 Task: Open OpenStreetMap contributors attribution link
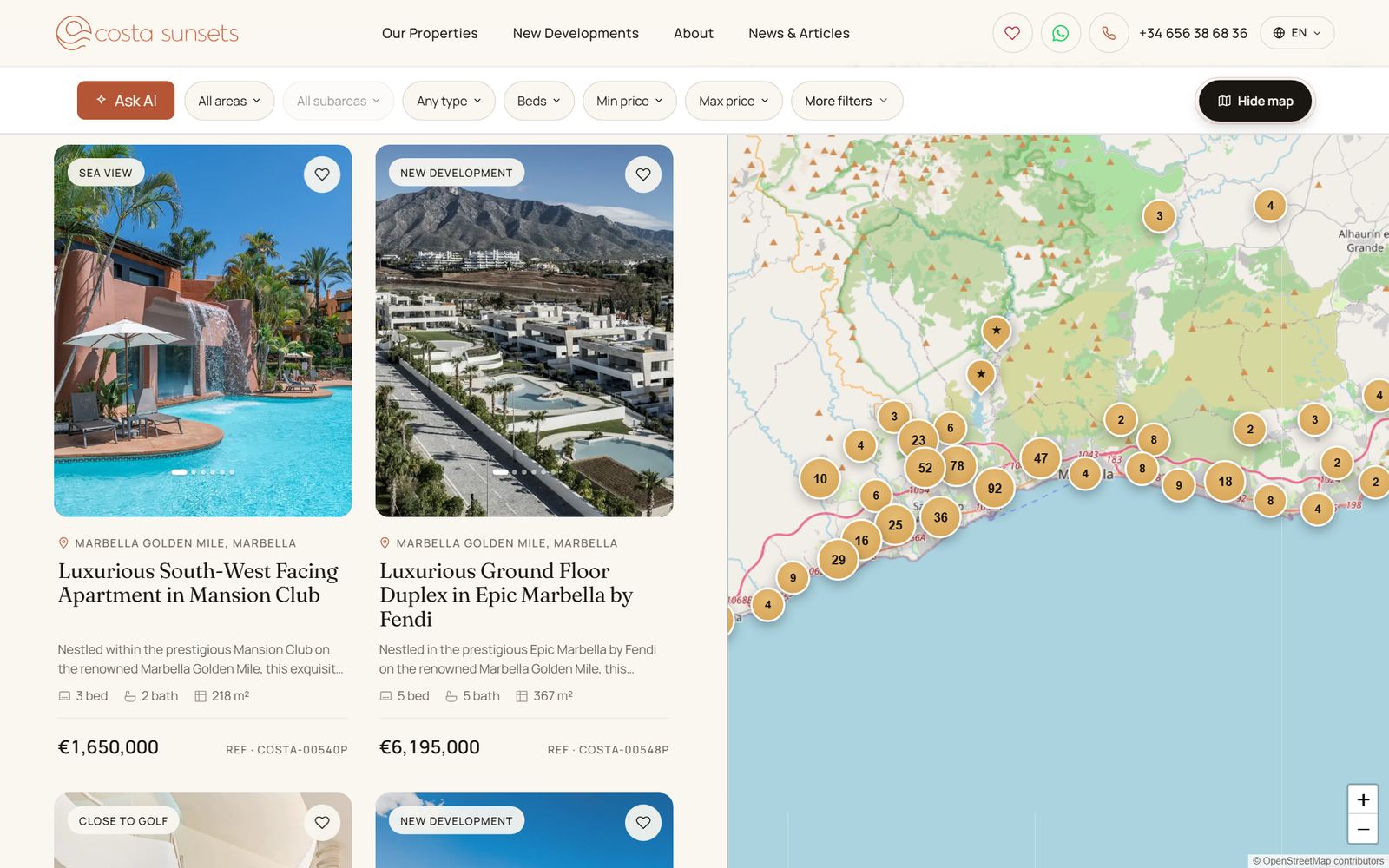point(1323,861)
